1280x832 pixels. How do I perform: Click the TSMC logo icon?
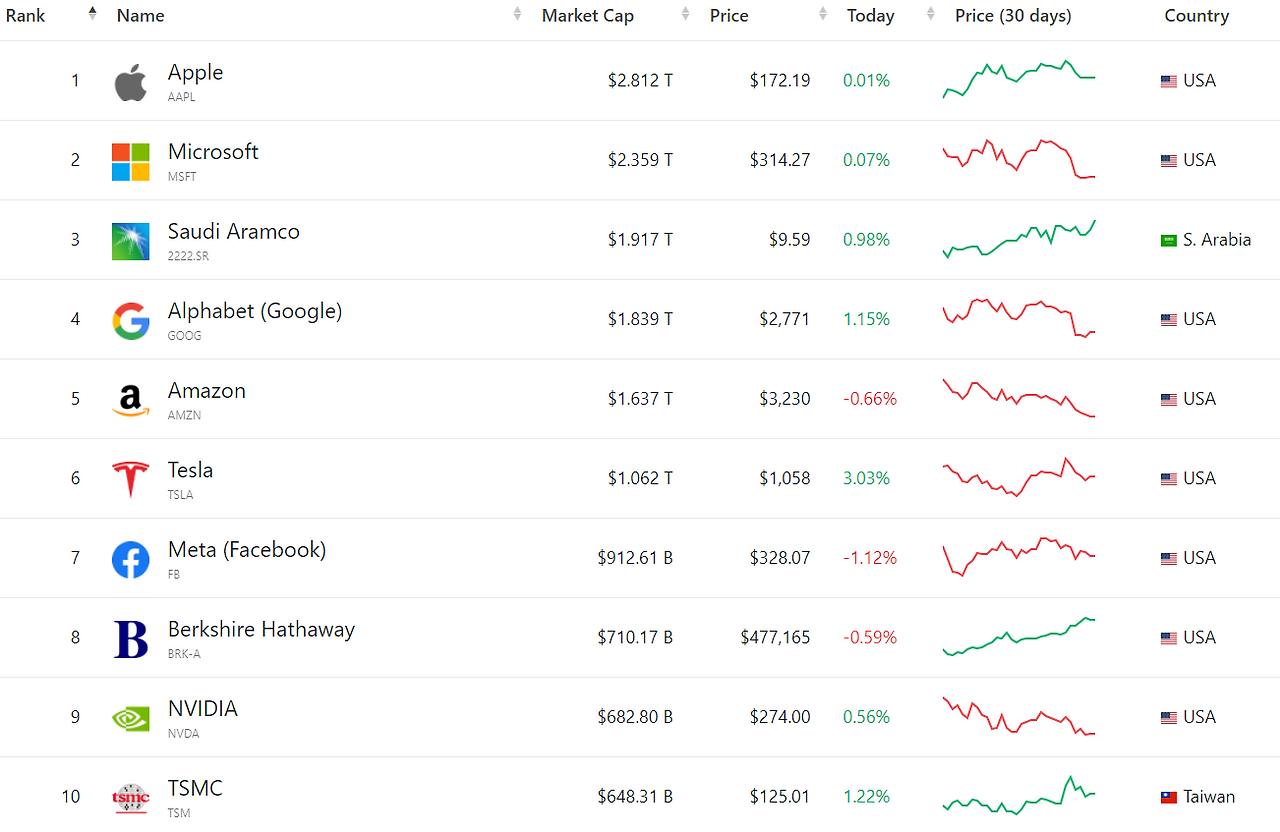pyautogui.click(x=130, y=798)
